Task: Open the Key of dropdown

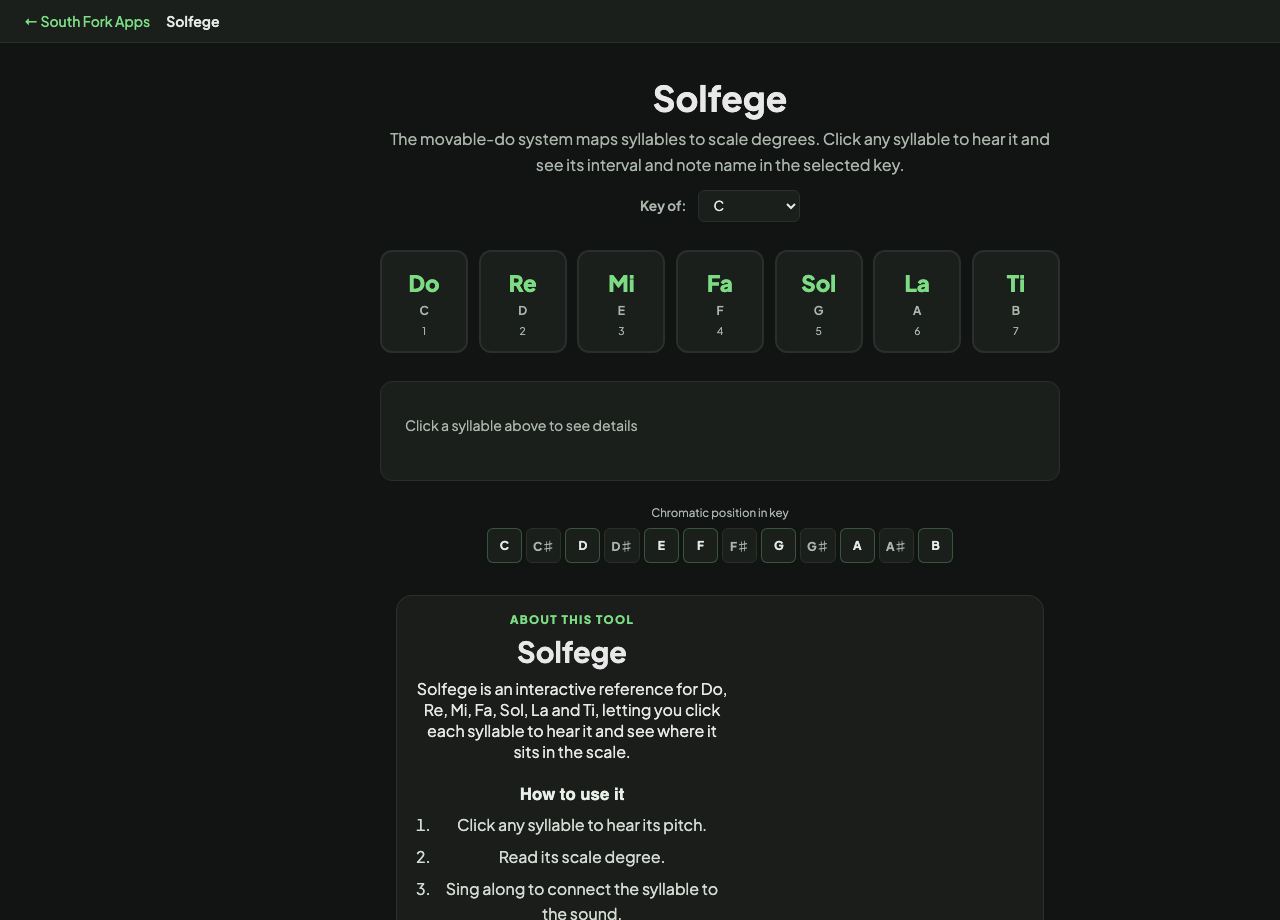Action: (749, 206)
